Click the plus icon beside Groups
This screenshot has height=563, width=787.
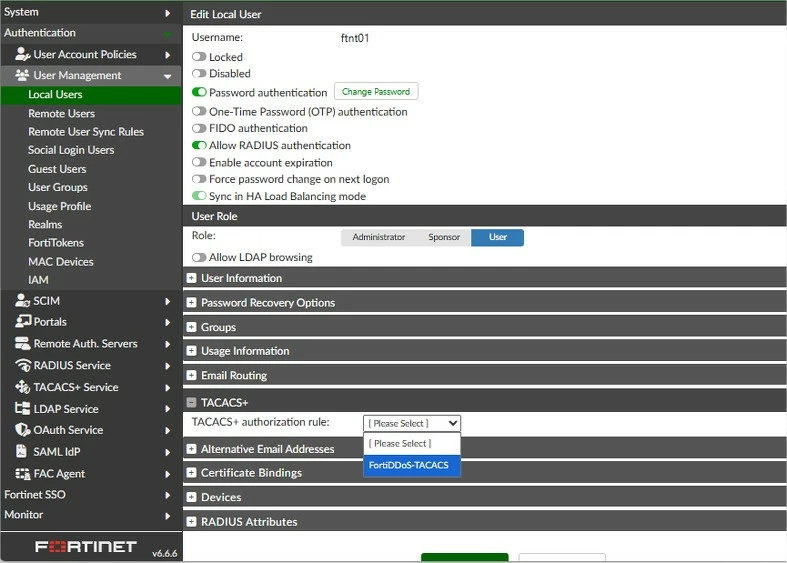click(191, 327)
